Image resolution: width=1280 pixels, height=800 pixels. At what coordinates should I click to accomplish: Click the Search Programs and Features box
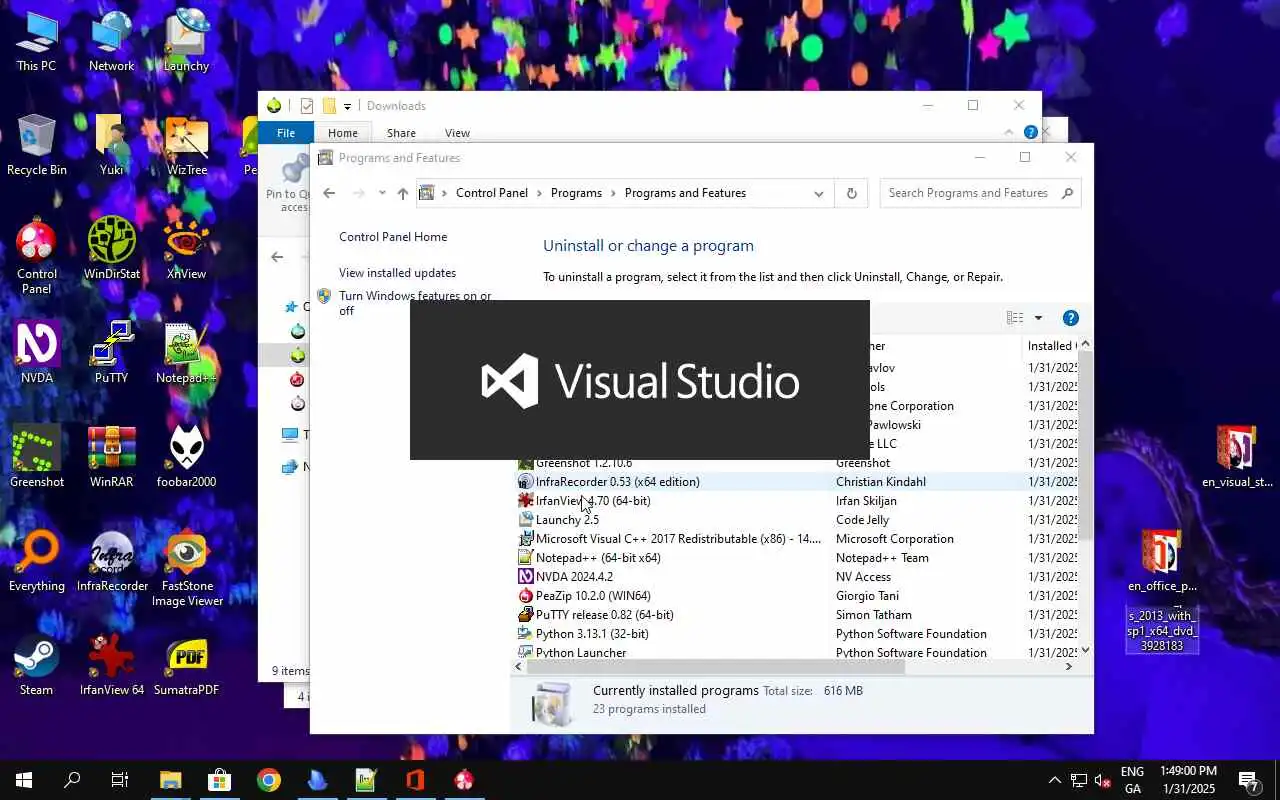tap(980, 193)
